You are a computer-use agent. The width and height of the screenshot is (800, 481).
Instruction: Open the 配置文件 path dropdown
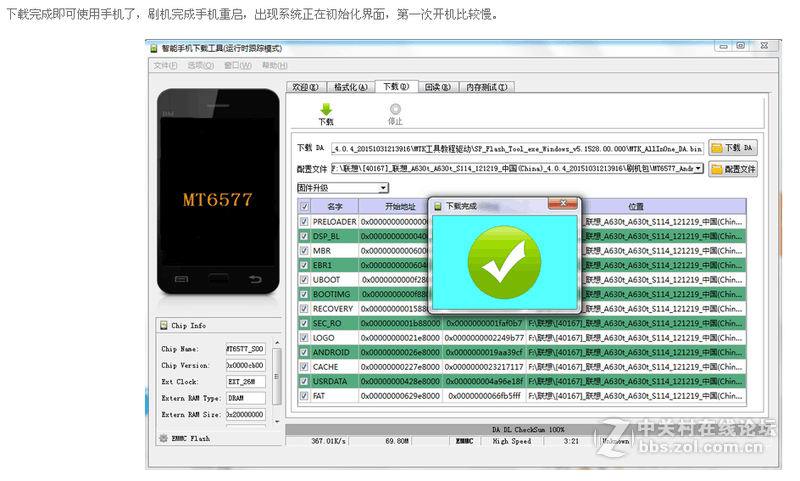pos(698,168)
